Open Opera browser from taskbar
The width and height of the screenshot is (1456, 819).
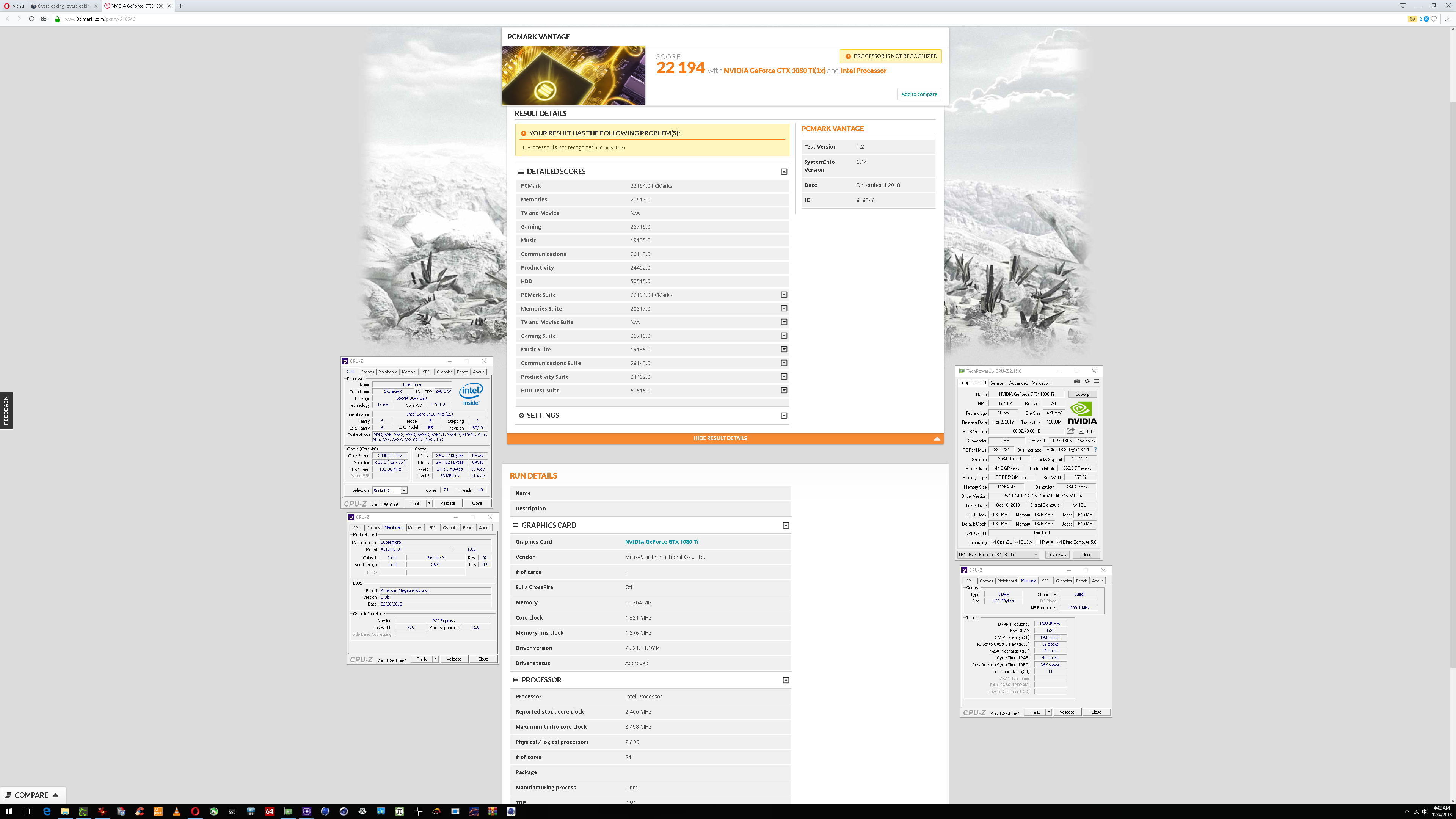195,811
